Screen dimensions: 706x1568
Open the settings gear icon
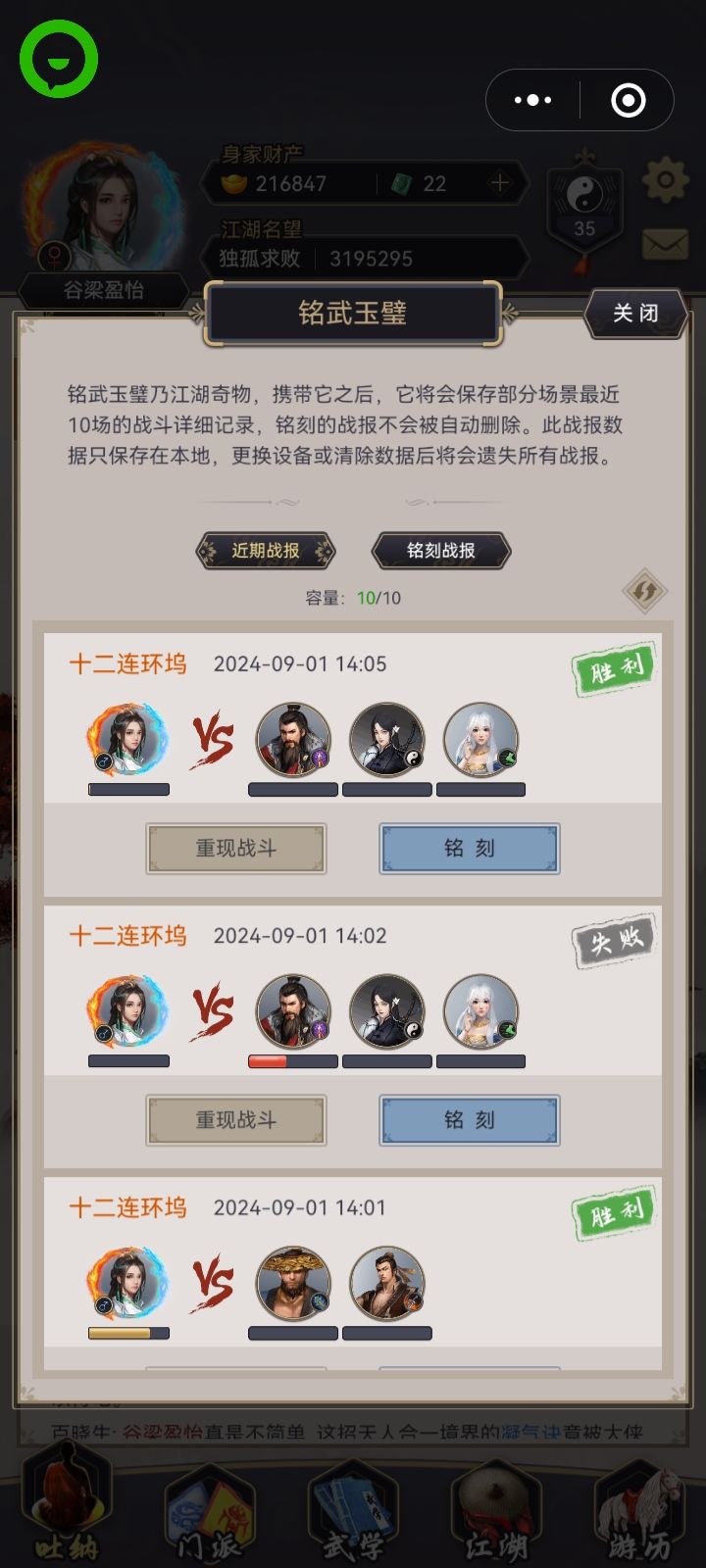coord(666,180)
